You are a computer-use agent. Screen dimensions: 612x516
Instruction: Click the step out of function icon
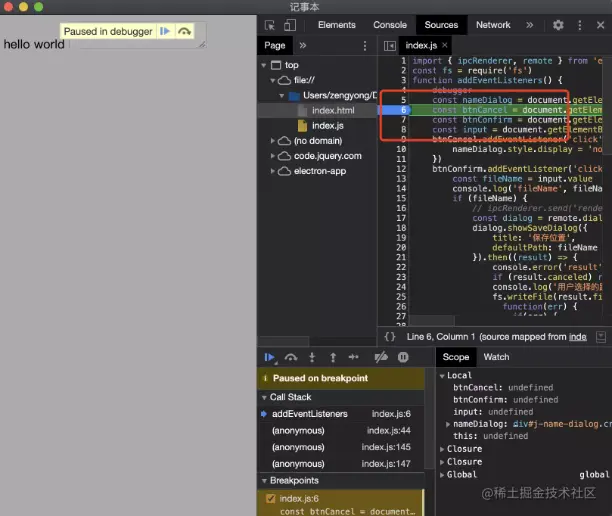coord(333,357)
